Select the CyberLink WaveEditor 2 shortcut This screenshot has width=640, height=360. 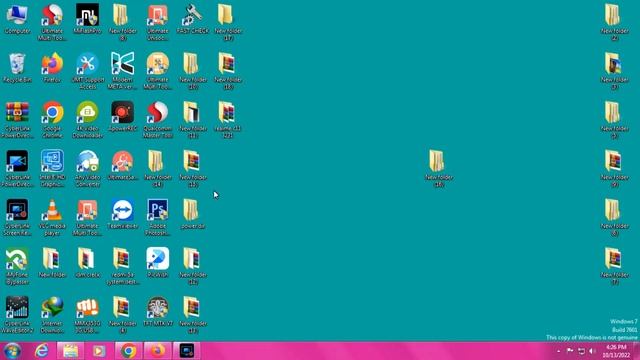[17, 315]
